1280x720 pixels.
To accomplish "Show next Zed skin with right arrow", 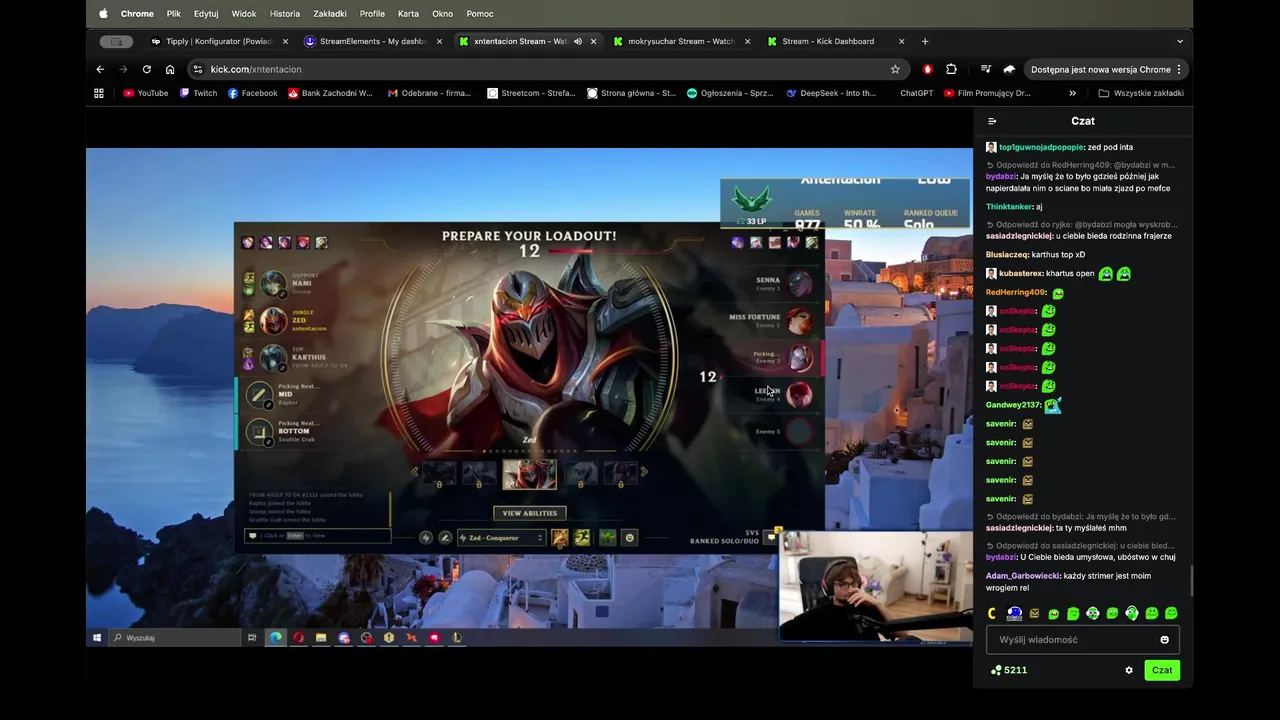I will [x=644, y=472].
